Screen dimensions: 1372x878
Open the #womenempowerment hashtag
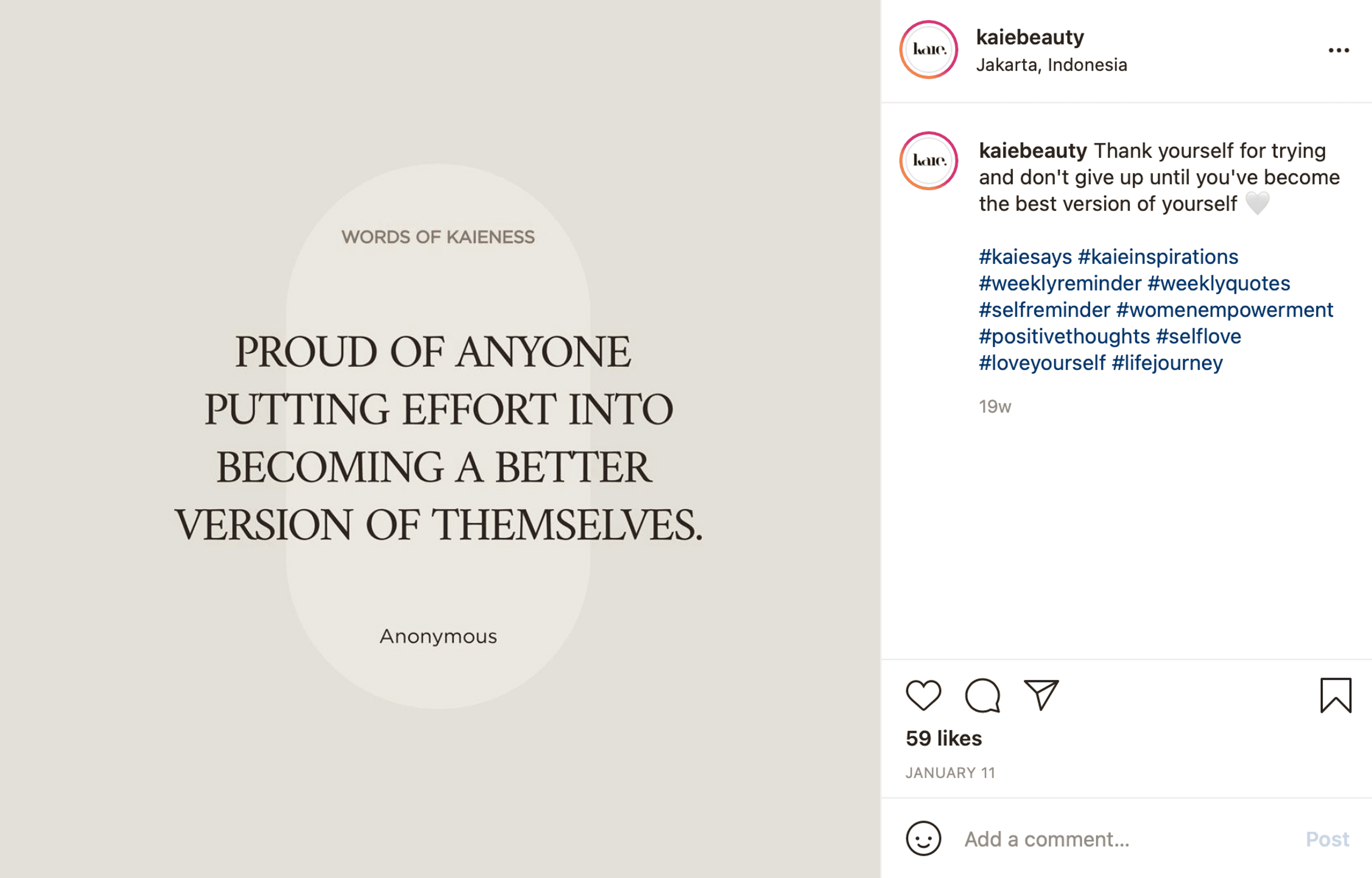pyautogui.click(x=1224, y=309)
